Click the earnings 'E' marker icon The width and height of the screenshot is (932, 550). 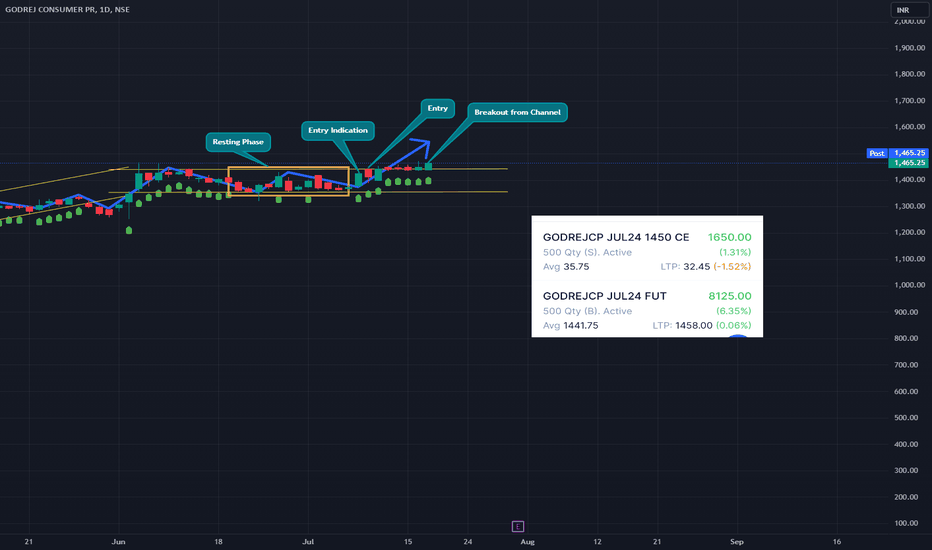[x=518, y=526]
